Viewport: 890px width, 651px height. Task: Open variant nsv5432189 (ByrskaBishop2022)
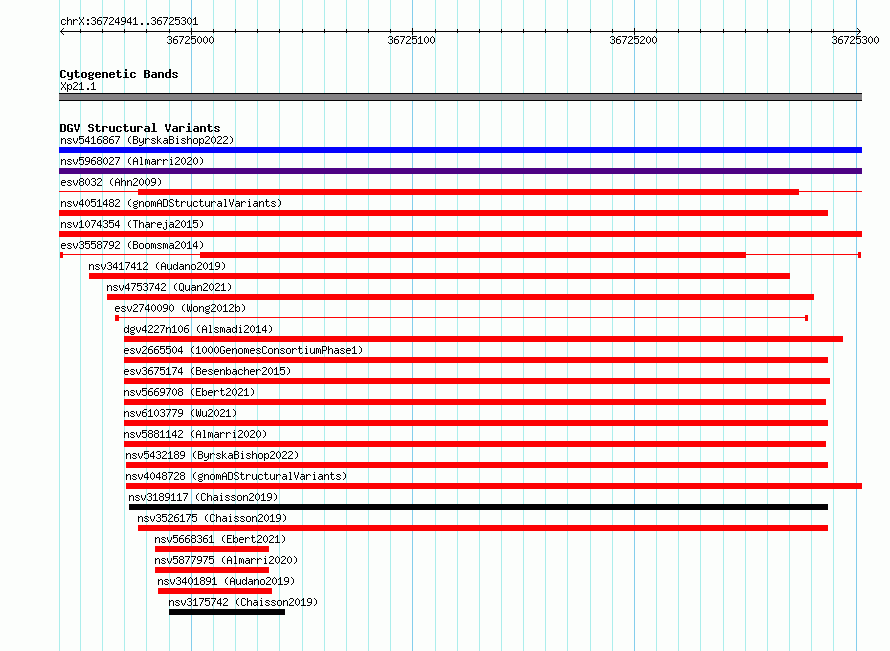212,455
